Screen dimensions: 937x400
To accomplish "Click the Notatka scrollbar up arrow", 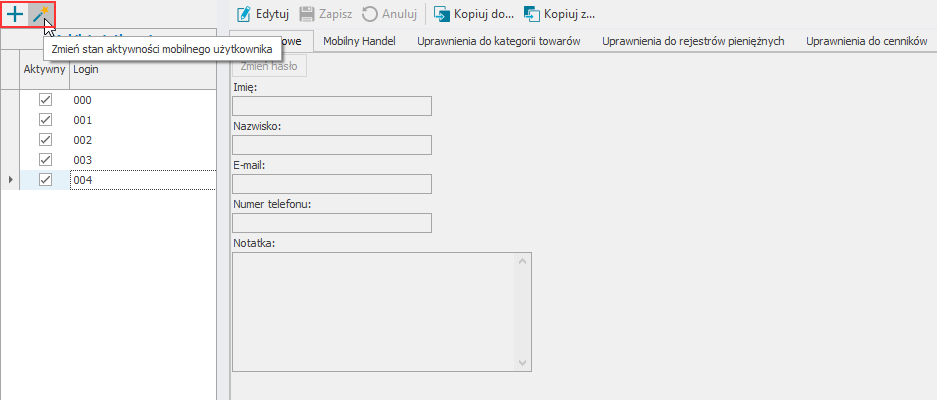I will click(521, 261).
